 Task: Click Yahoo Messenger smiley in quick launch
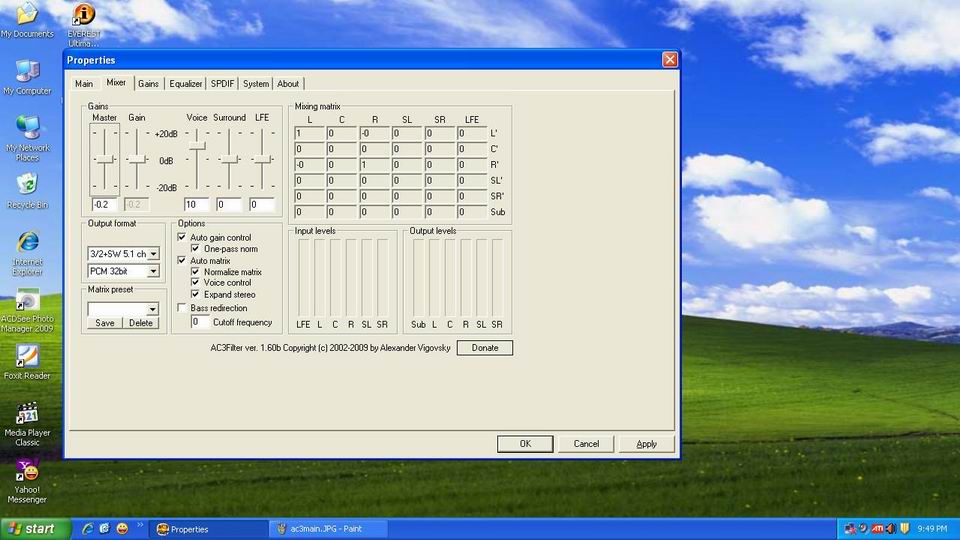122,528
